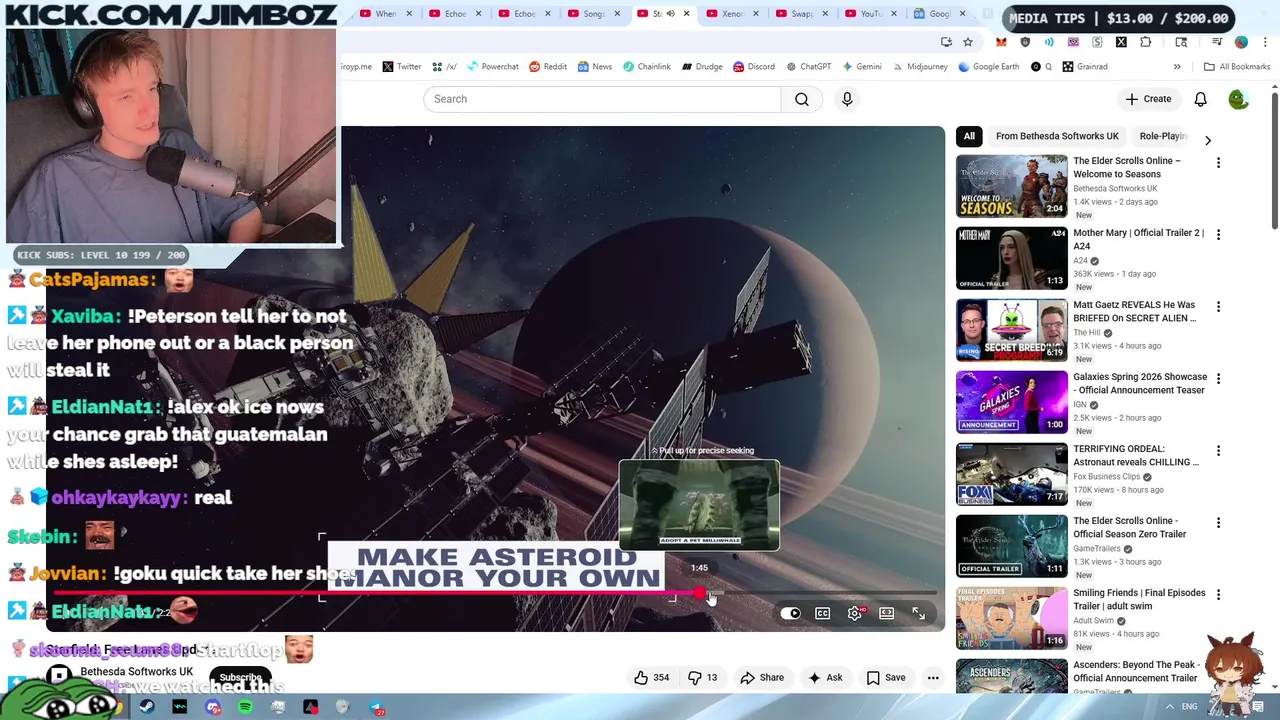
Task: Open the more actions ellipsis below video
Action: [x=933, y=678]
